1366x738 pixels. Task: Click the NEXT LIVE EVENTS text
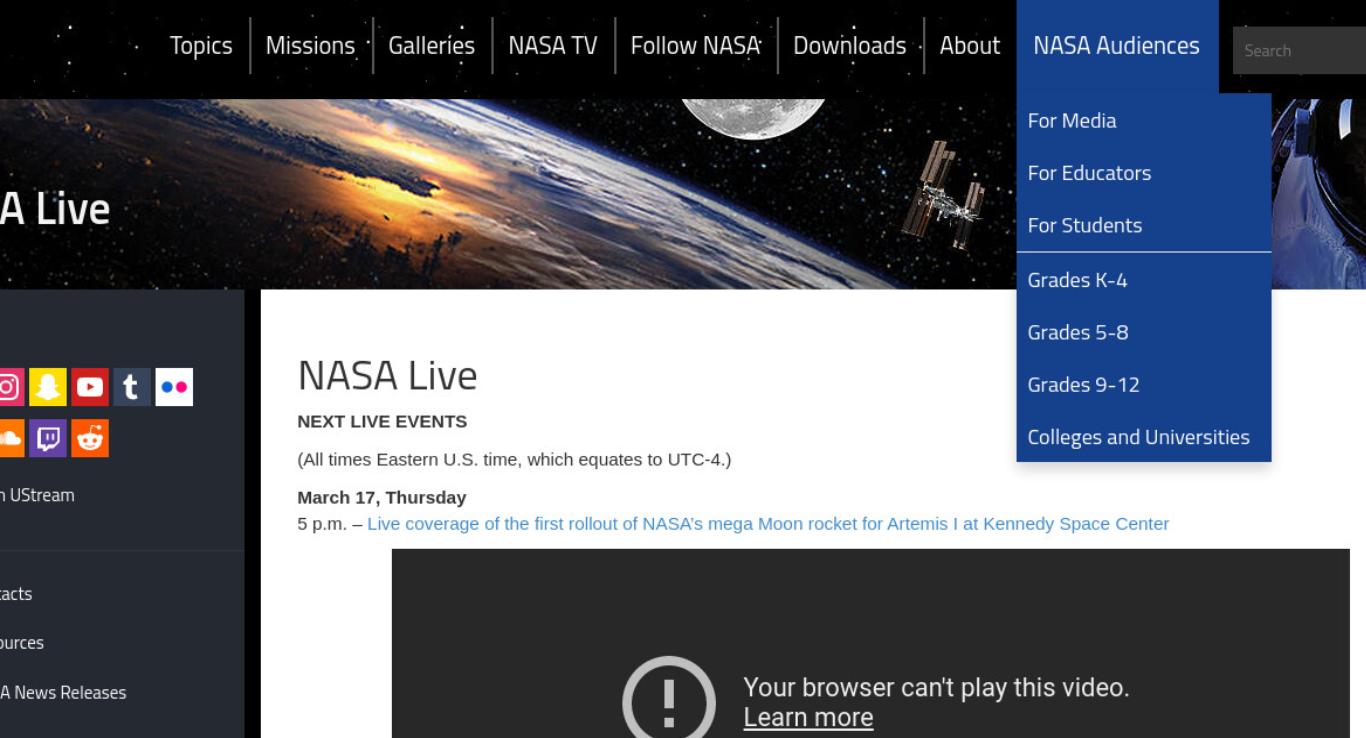(382, 421)
